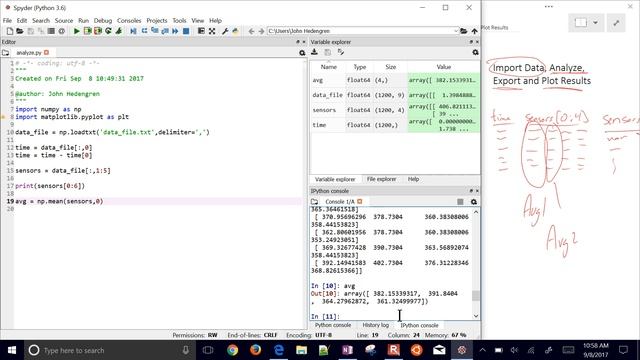The height and width of the screenshot is (360, 640).
Task: Import data in Variable explorer
Action: pyautogui.click(x=314, y=52)
